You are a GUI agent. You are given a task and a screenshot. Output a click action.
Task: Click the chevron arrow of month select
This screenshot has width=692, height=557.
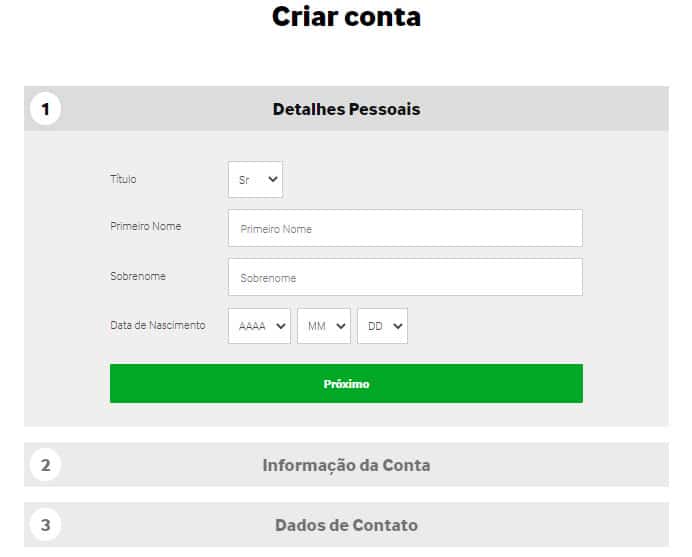point(341,326)
